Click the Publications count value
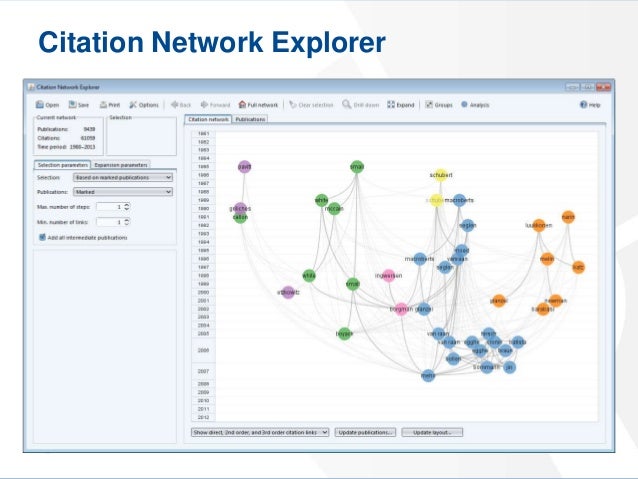Screen dimensions: 638x479 point(89,129)
